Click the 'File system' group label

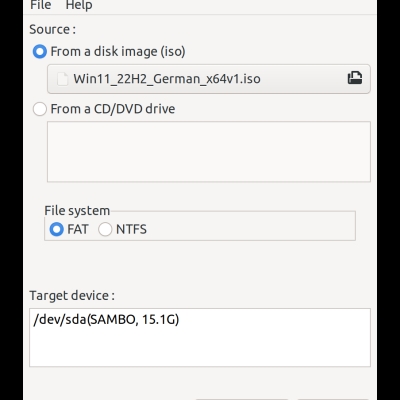[77, 211]
